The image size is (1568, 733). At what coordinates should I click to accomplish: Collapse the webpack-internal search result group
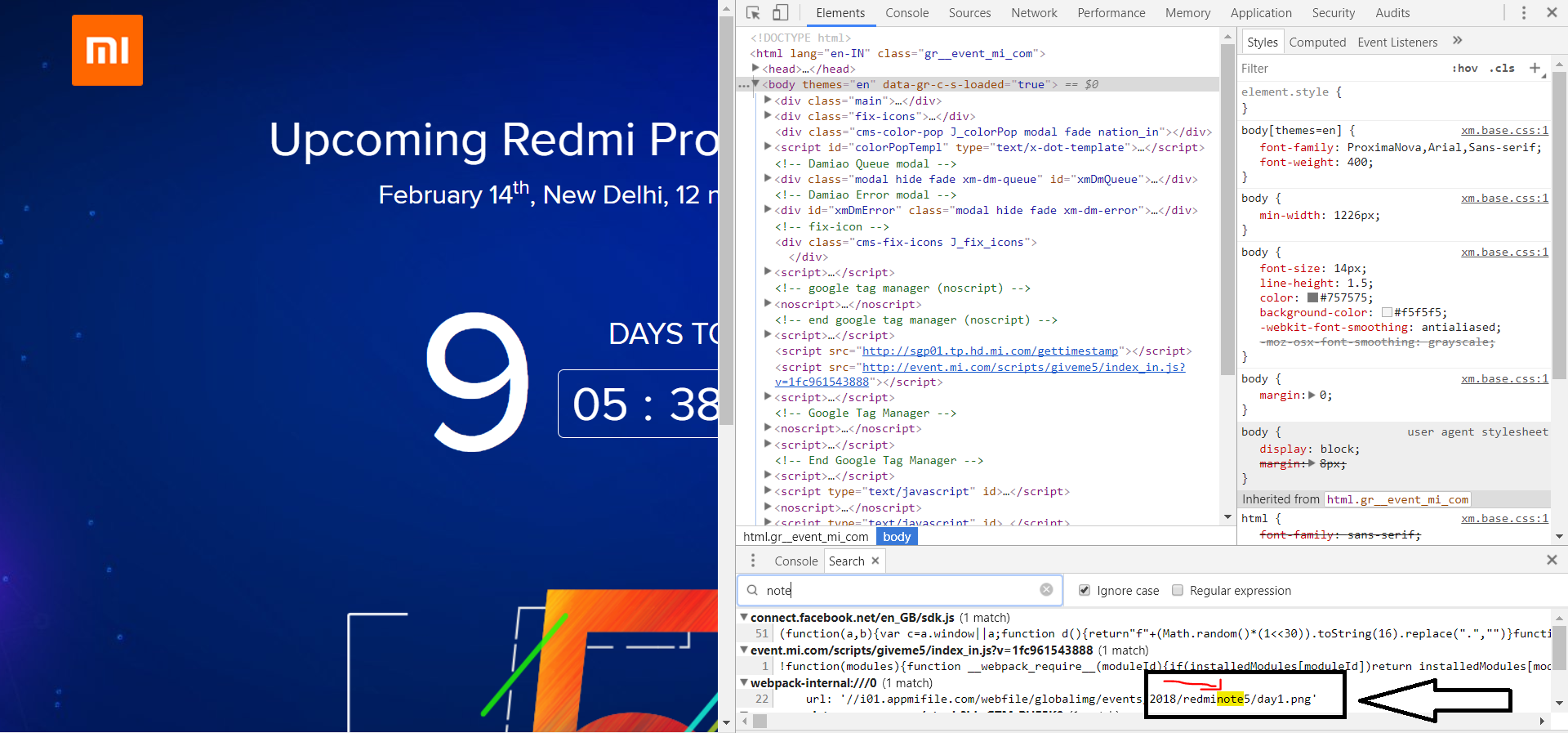[744, 682]
